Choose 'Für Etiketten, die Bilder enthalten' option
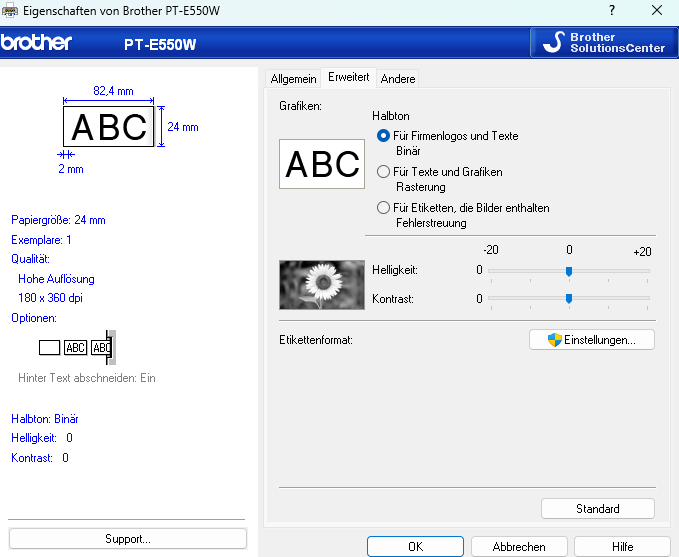The width and height of the screenshot is (679, 557). 383,208
